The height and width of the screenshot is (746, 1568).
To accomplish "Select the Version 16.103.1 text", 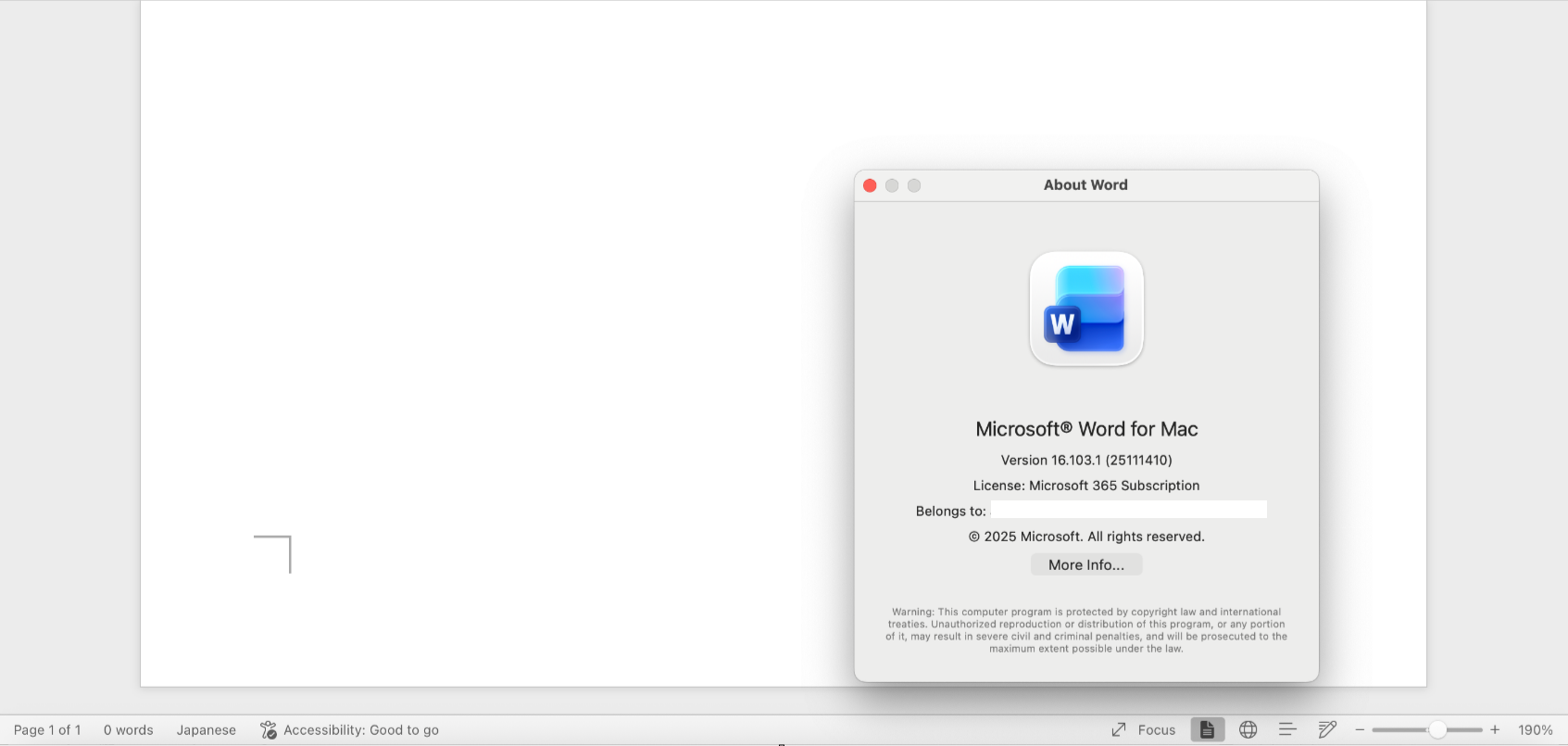I will tap(1086, 460).
